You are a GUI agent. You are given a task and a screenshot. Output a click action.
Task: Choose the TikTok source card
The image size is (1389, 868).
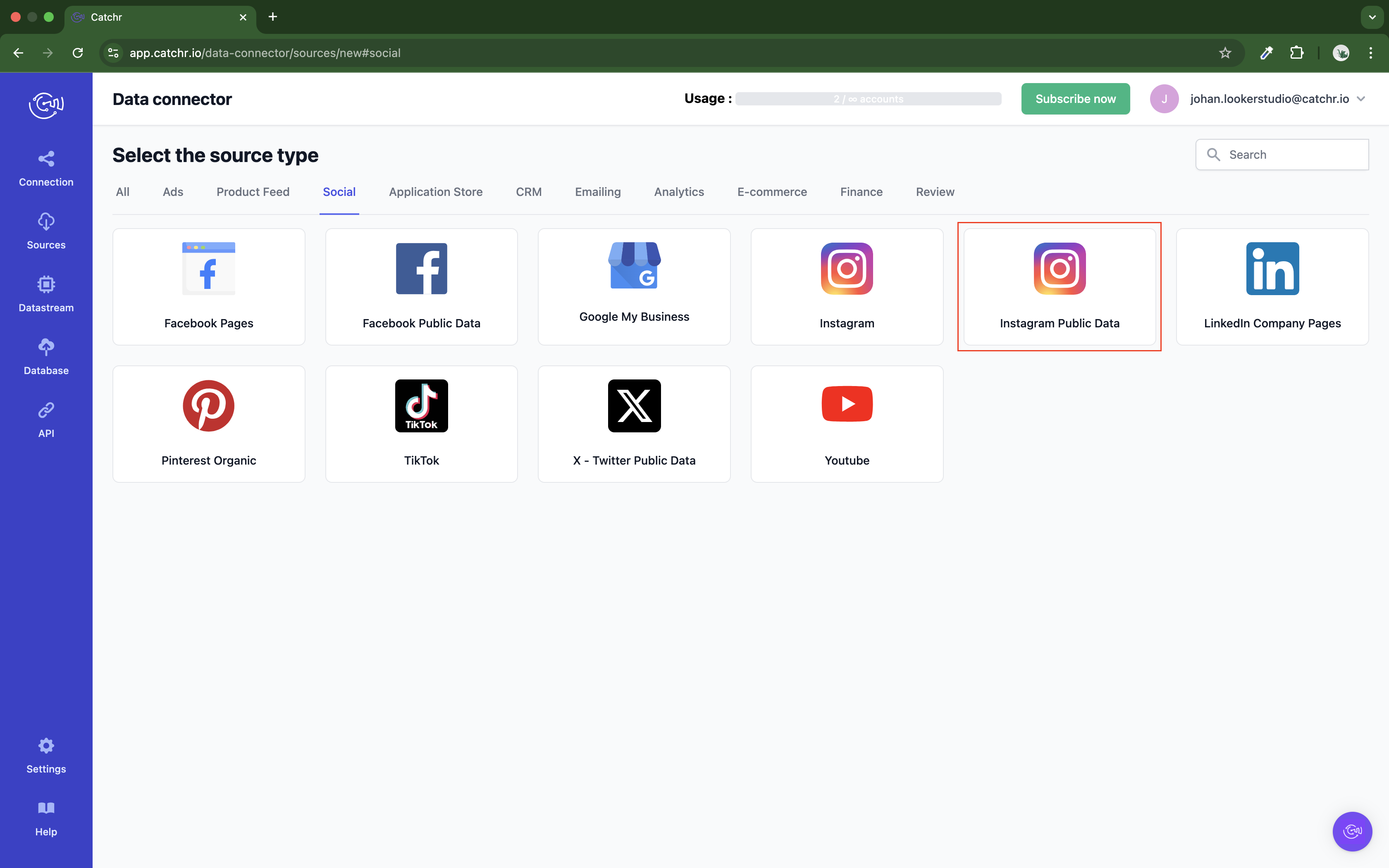[x=421, y=424]
